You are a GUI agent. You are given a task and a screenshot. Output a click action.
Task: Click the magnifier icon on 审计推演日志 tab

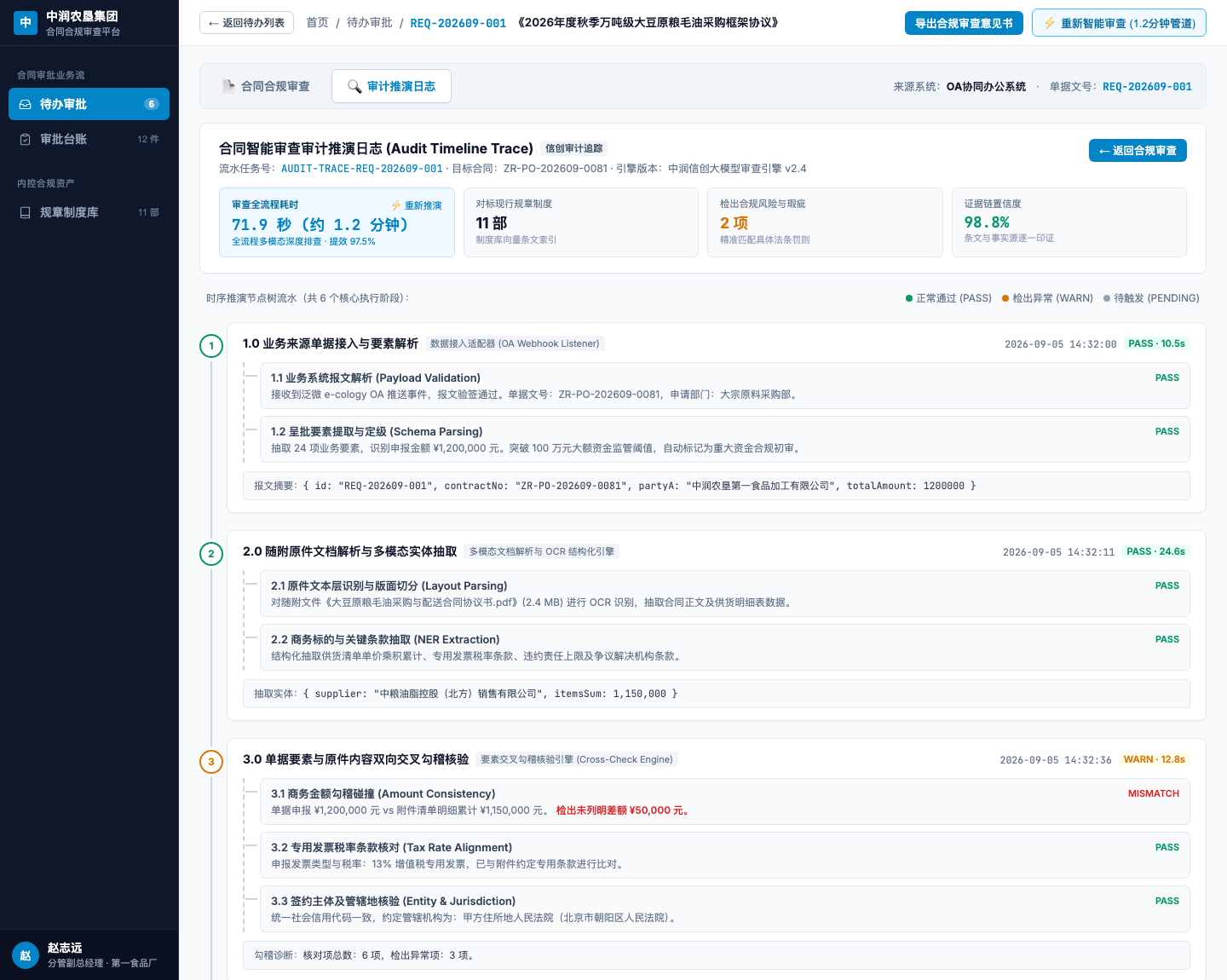tap(354, 86)
